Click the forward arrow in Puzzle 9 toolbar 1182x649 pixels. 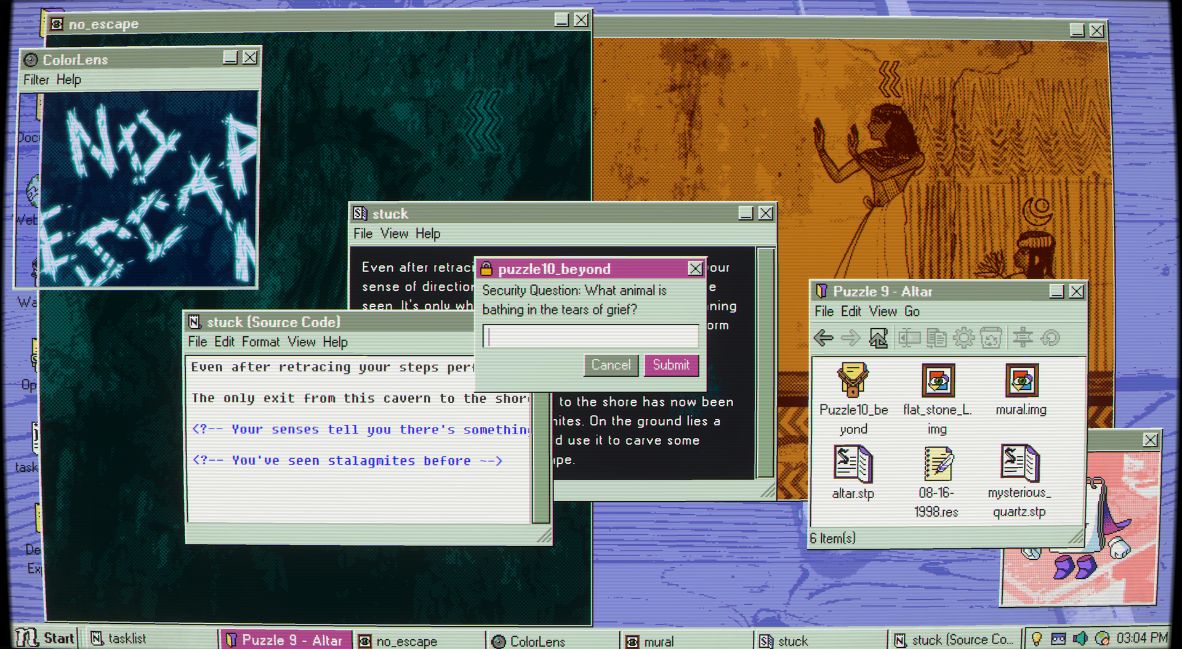850,338
